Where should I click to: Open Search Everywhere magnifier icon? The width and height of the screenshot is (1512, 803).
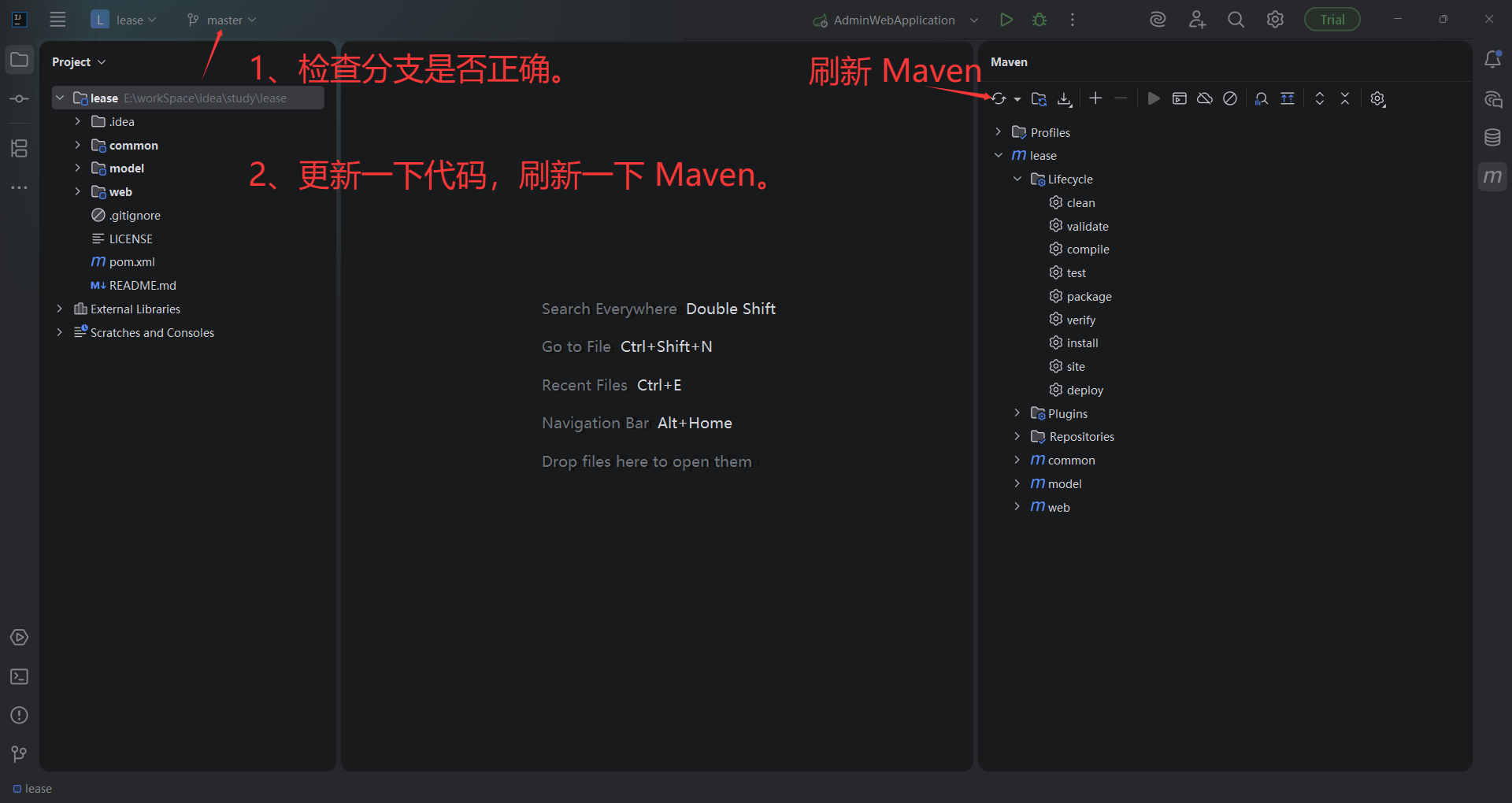pyautogui.click(x=1236, y=20)
